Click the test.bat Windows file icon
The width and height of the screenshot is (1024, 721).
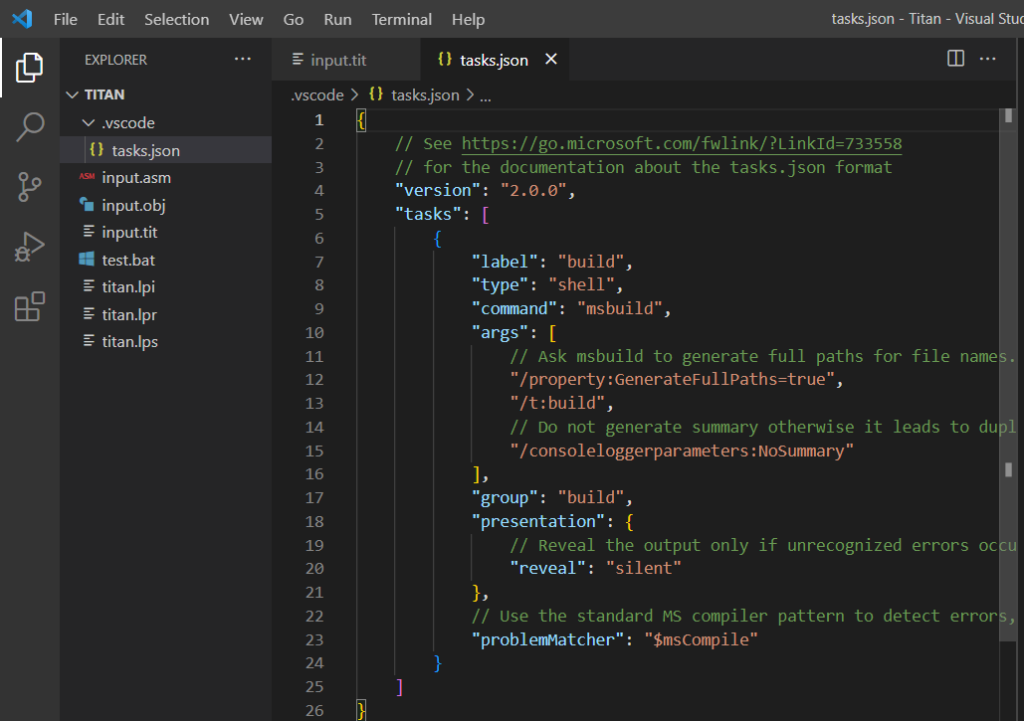pos(87,259)
